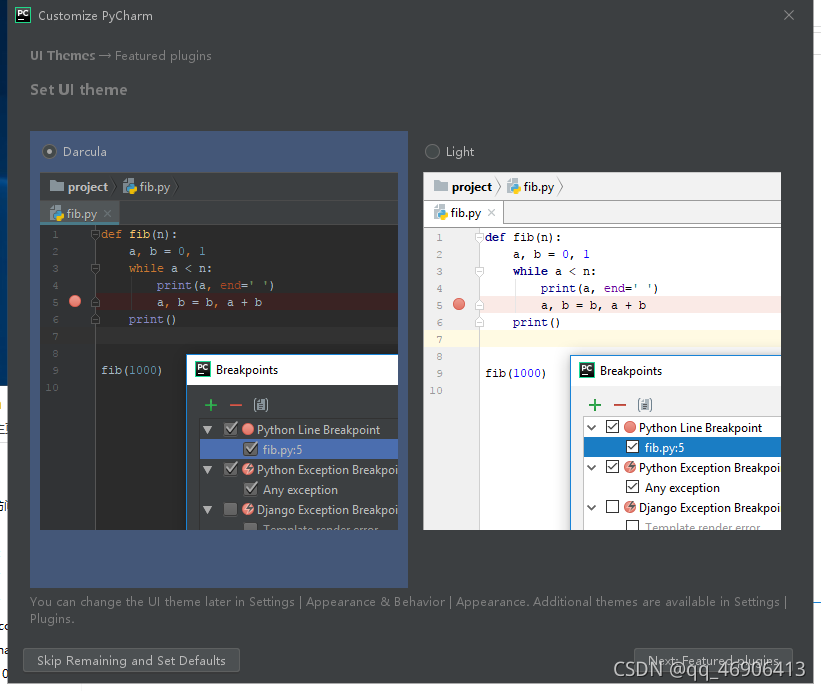Viewport: 821px width, 691px height.
Task: Click PyCharm icon in Light Breakpoints title
Action: click(x=587, y=370)
